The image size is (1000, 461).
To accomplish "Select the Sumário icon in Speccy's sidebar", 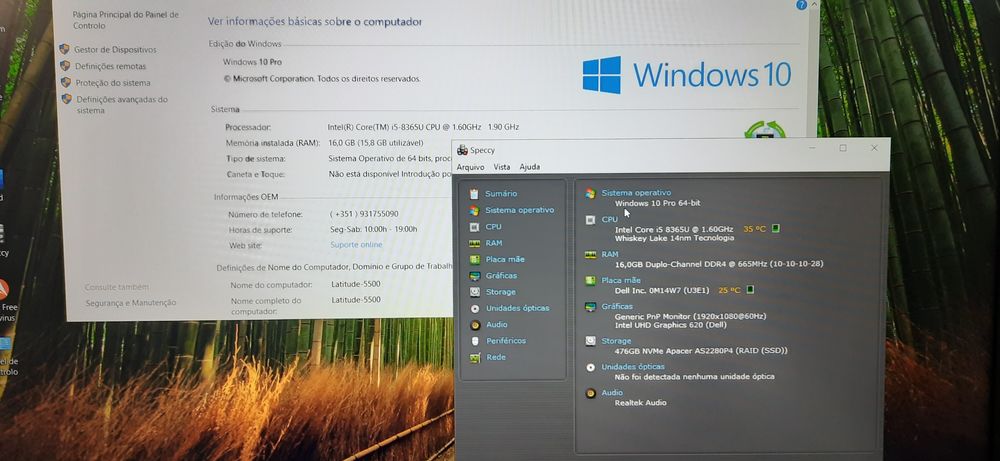I will [x=474, y=194].
